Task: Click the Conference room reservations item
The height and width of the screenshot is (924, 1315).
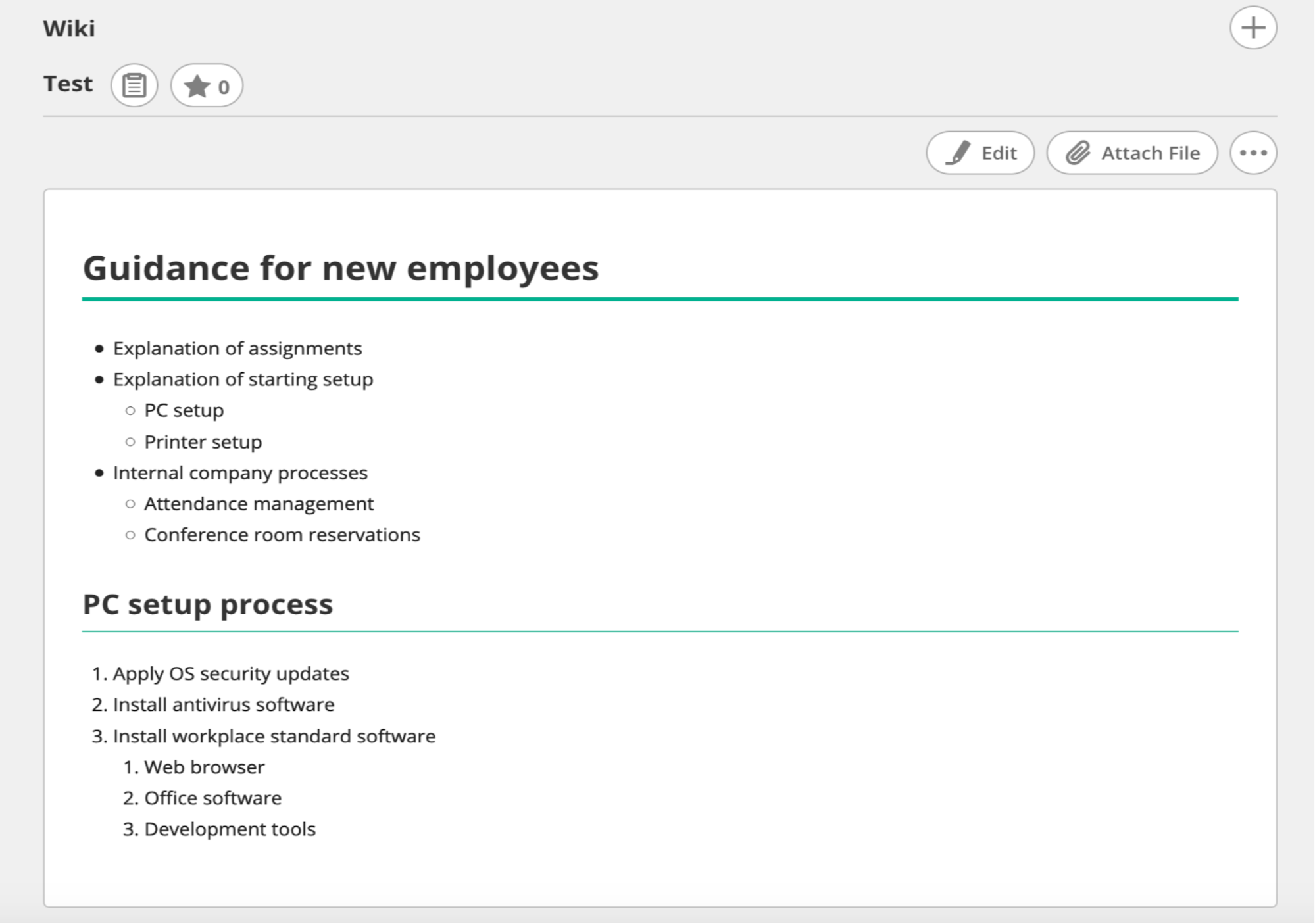Action: (282, 535)
